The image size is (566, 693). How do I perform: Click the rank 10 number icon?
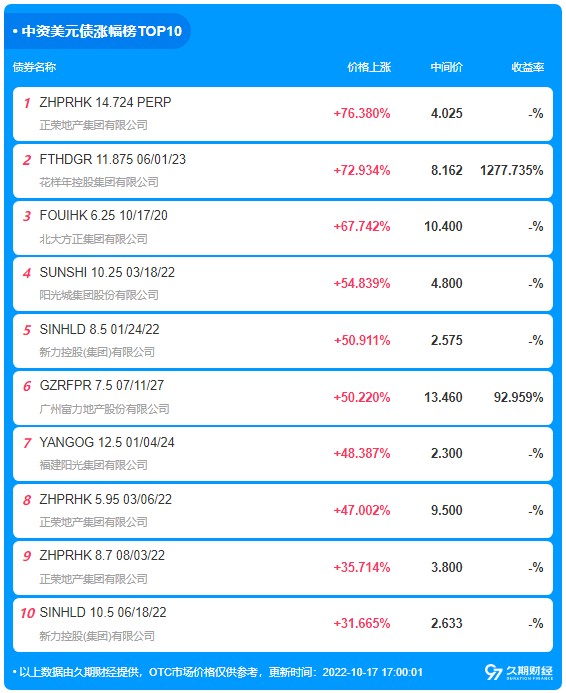[x=27, y=613]
